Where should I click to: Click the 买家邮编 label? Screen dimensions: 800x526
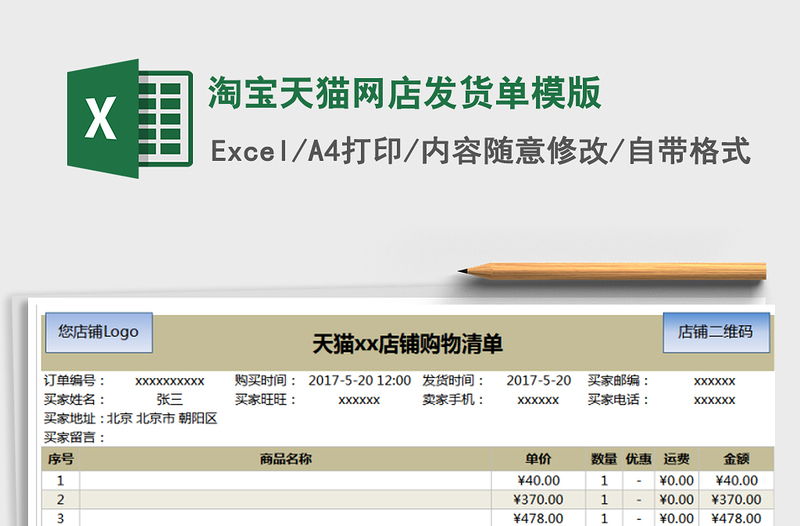tap(618, 381)
